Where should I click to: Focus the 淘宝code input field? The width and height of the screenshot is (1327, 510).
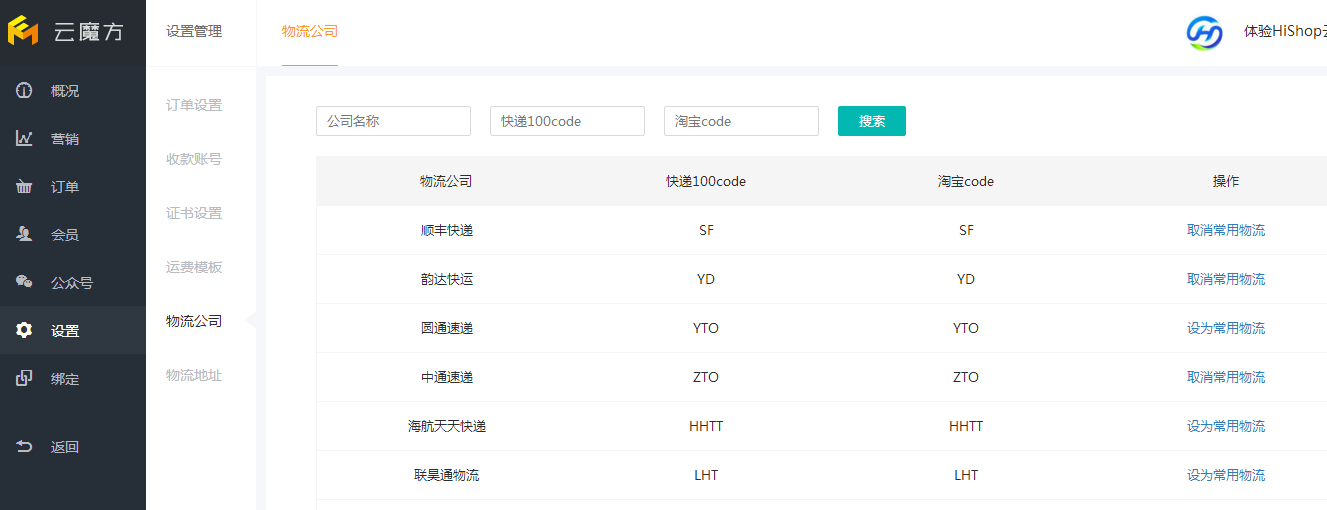tap(741, 121)
